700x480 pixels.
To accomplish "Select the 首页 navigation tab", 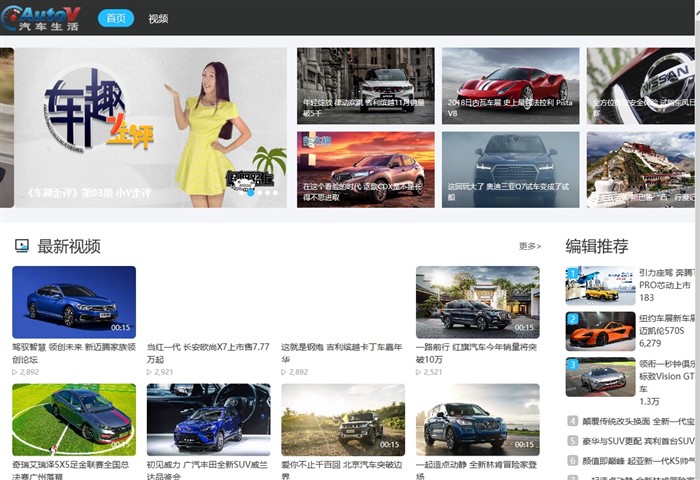I will click(116, 18).
